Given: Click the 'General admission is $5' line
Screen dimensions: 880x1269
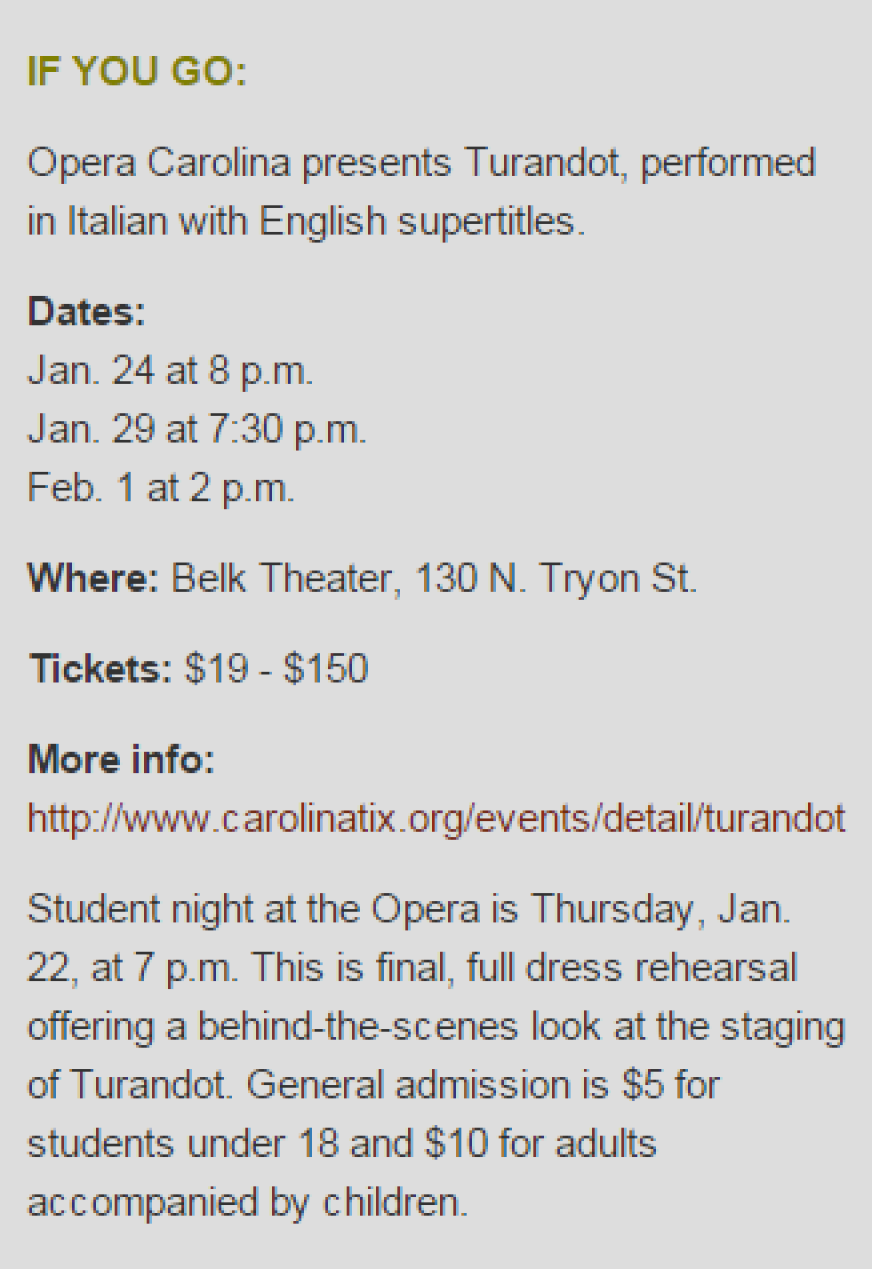Looking at the screenshot, I should (x=480, y=1085).
